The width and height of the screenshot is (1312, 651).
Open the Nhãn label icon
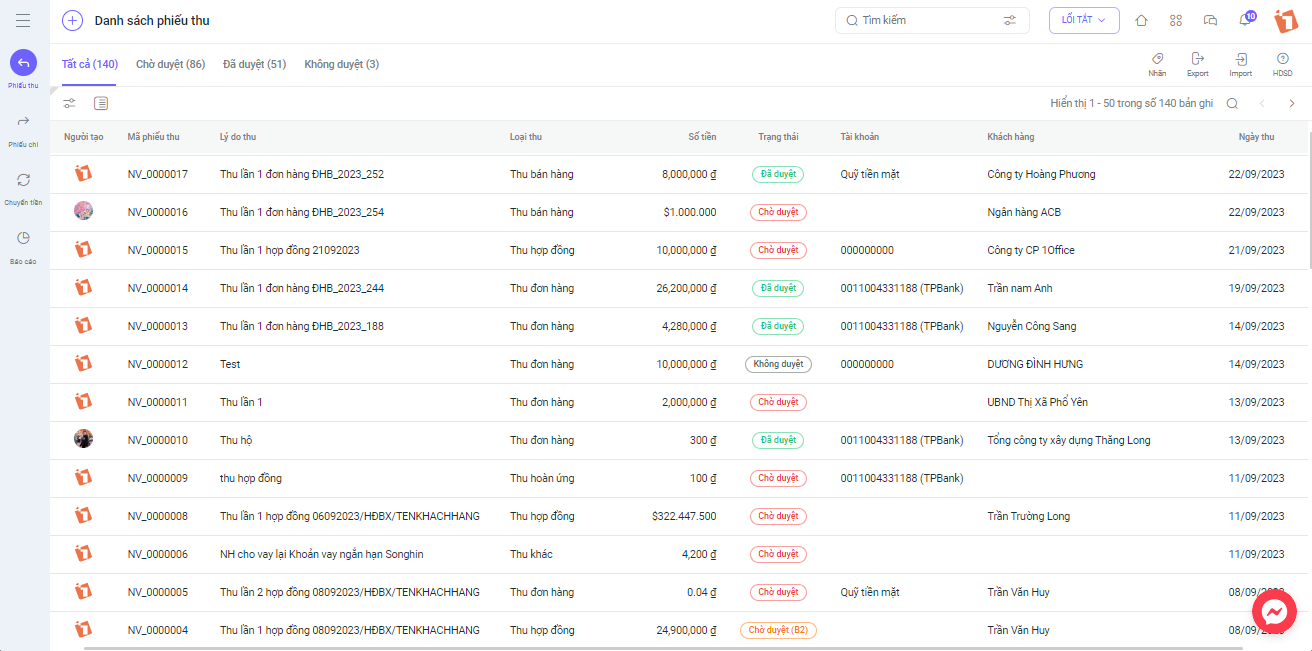(x=1157, y=60)
